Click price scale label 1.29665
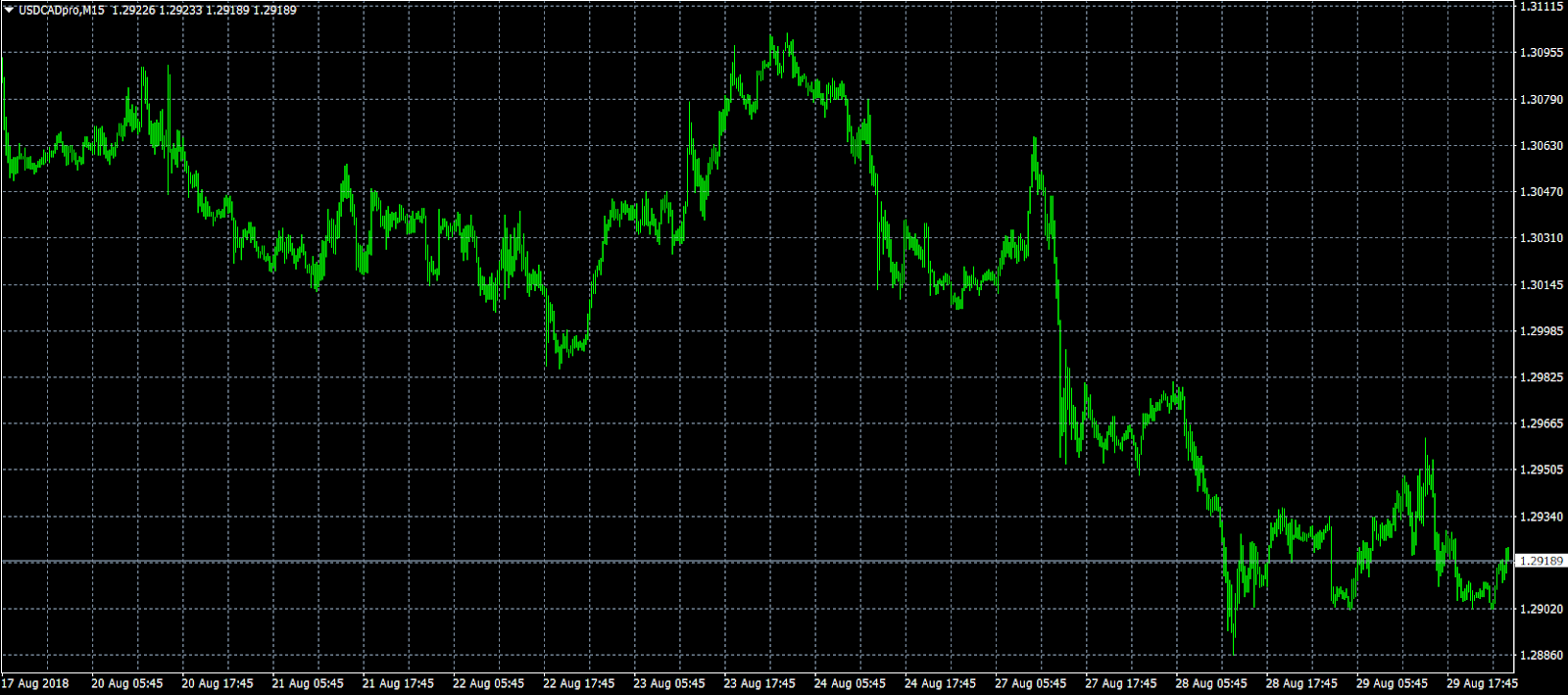The width and height of the screenshot is (1568, 695). (1541, 424)
